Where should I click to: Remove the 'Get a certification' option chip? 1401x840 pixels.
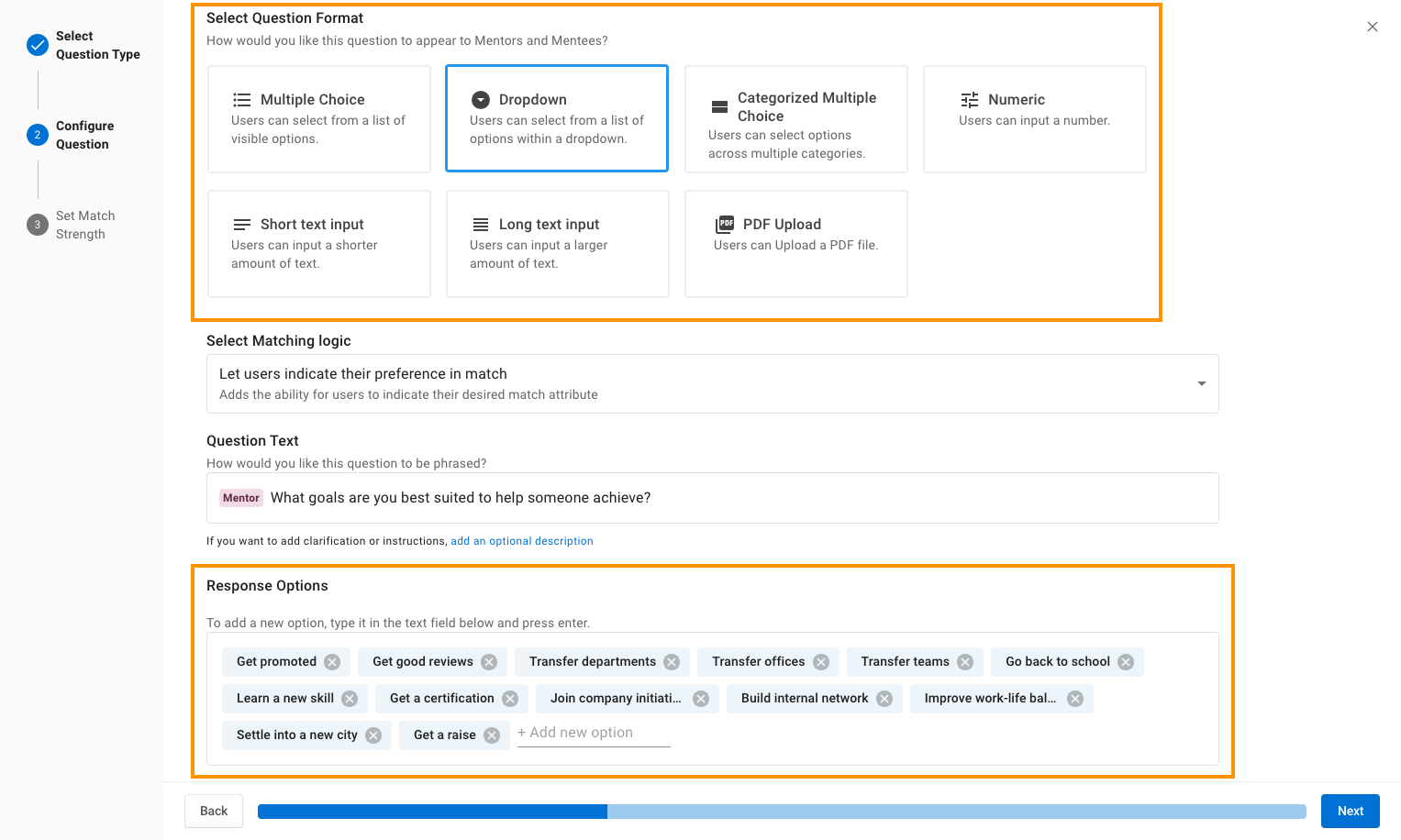tap(510, 699)
